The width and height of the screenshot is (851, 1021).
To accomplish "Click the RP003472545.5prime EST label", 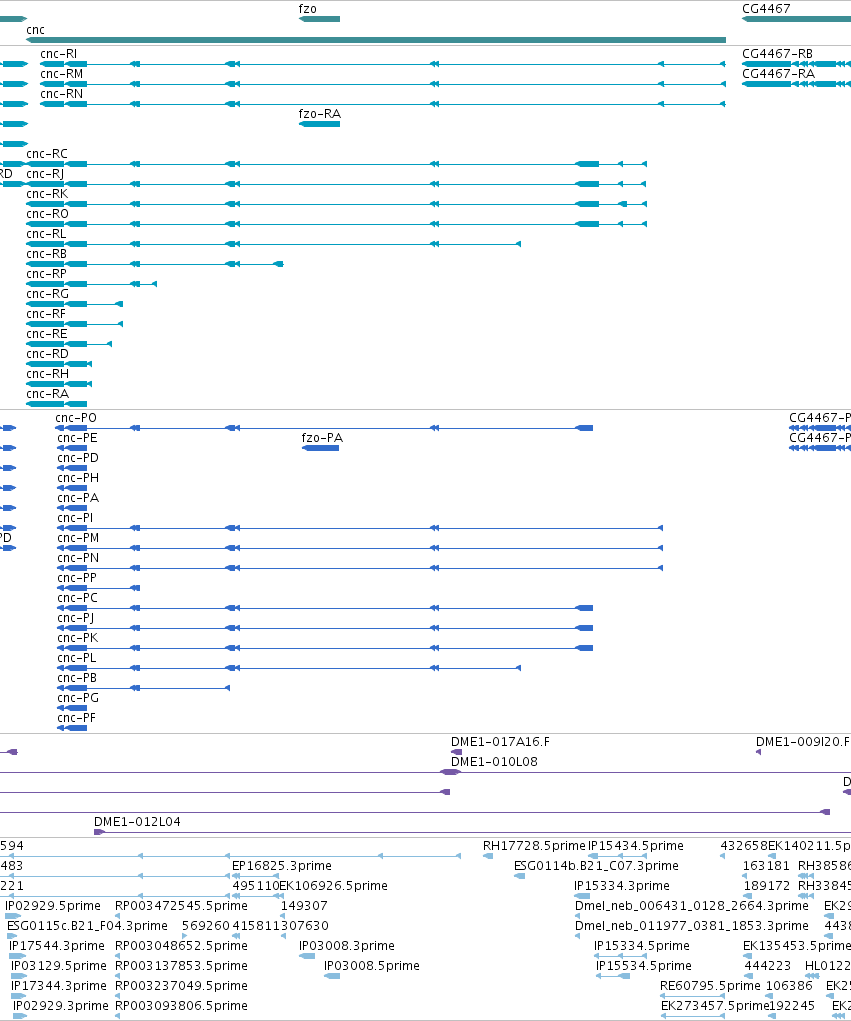I will 181,906.
